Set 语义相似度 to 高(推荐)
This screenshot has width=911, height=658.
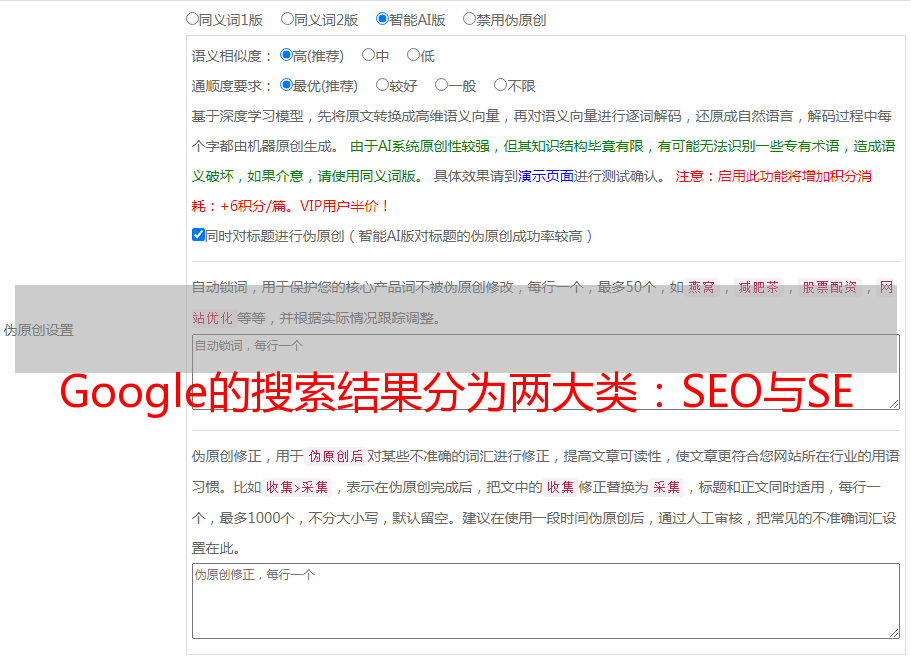[x=286, y=55]
